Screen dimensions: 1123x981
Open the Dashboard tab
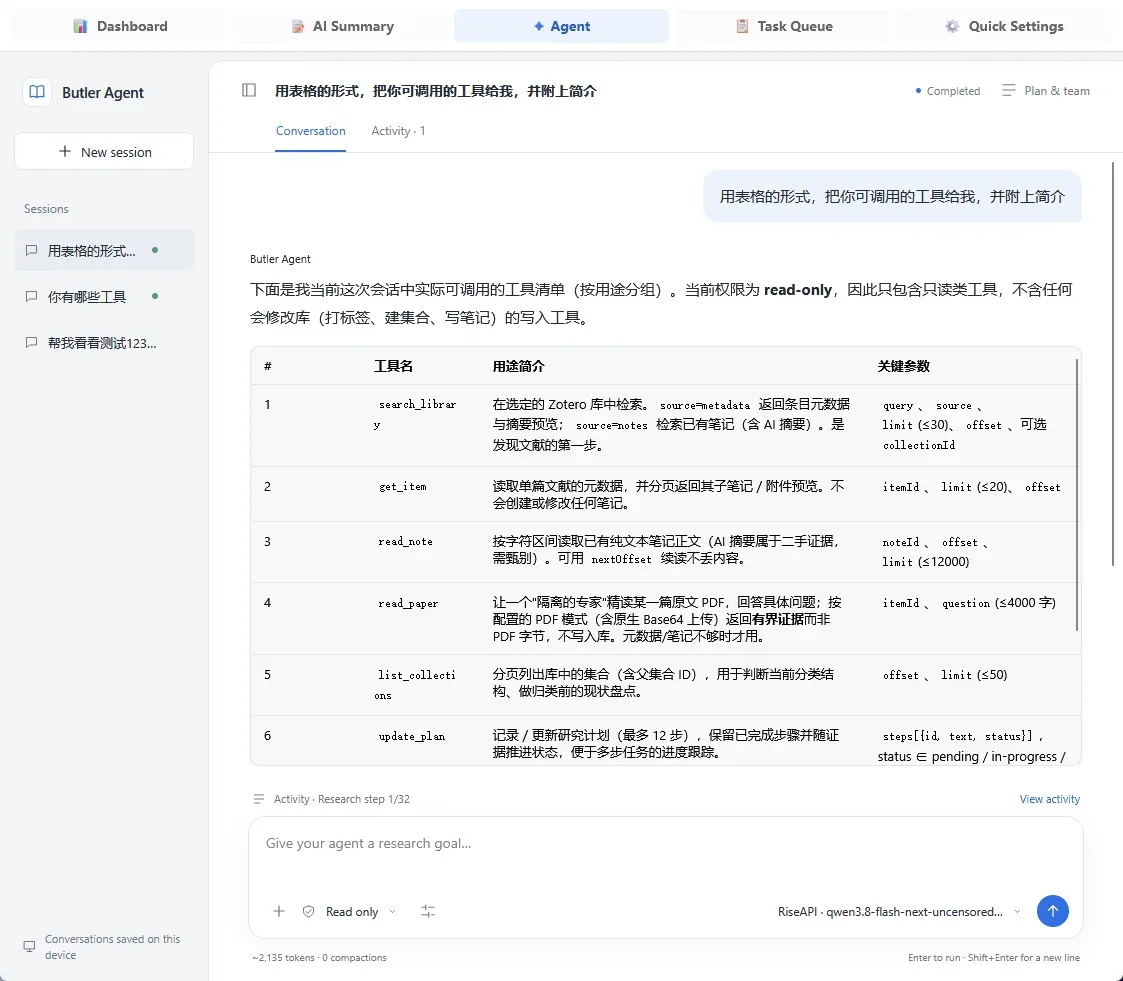click(120, 26)
